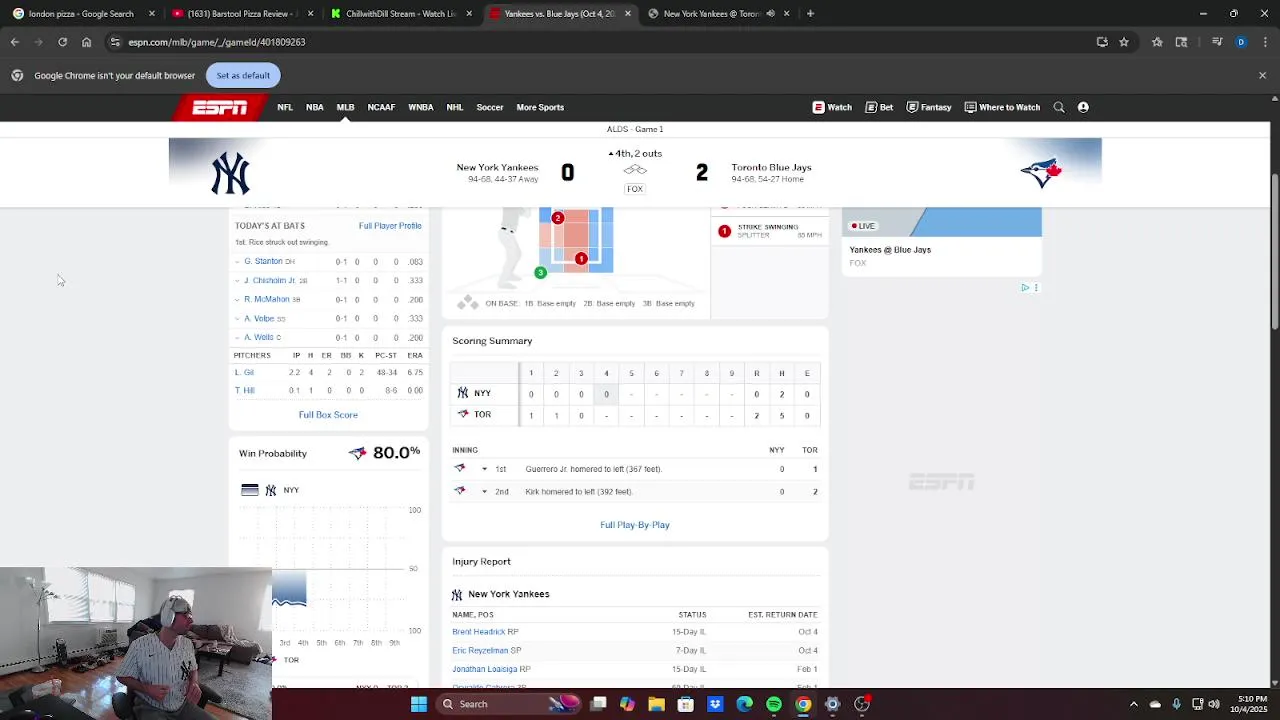Expand R. McMahon at-bat details
Screen dimensions: 1280x720
click(238, 299)
